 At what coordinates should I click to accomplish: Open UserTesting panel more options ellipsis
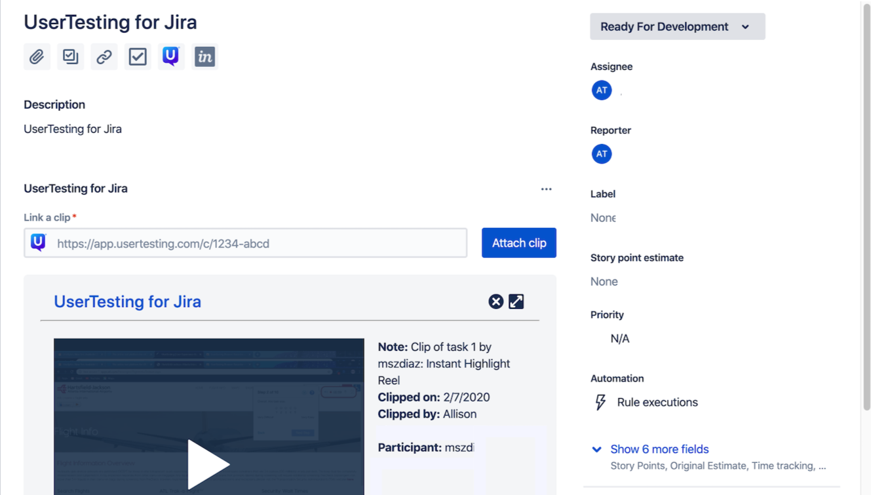pos(547,189)
